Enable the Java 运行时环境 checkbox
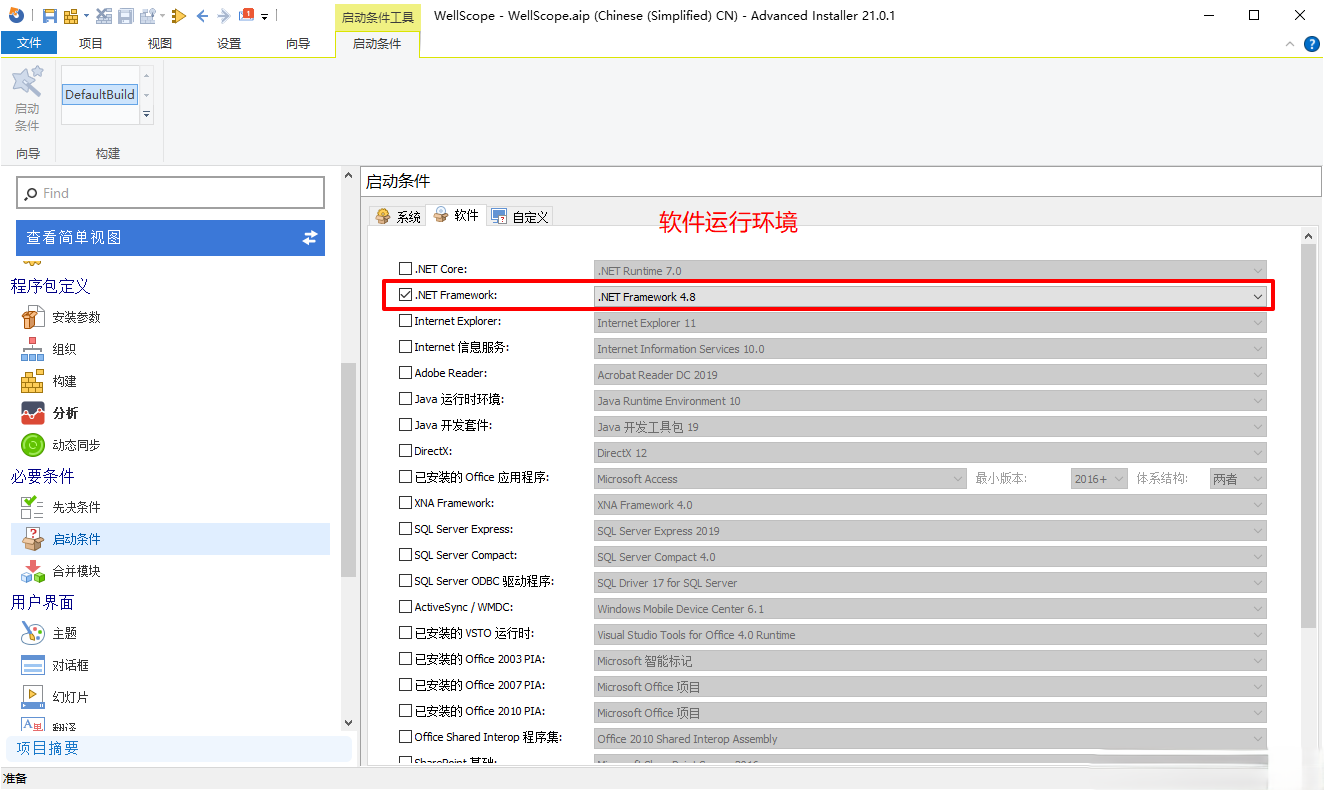Viewport: 1324px width, 790px height. (x=405, y=399)
